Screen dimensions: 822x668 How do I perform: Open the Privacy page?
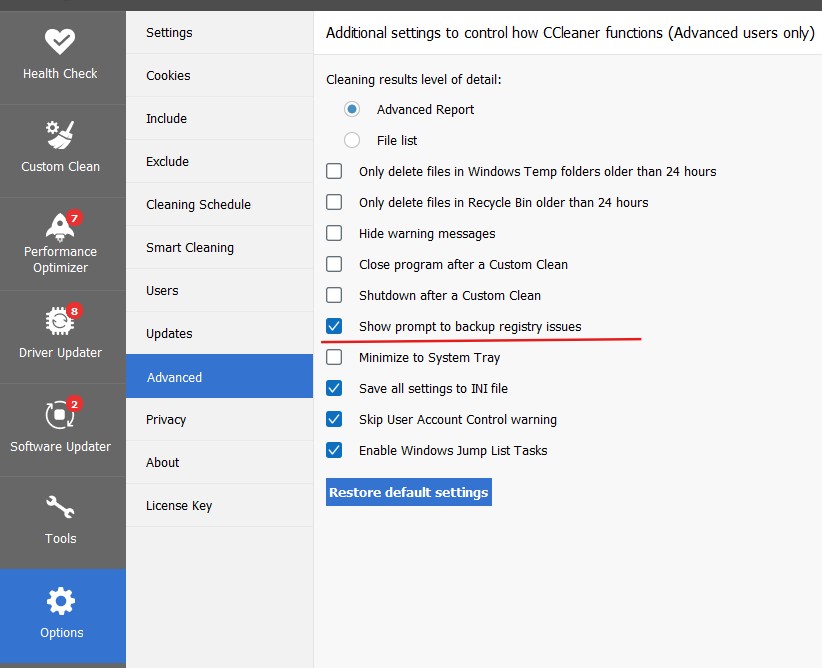[219, 419]
